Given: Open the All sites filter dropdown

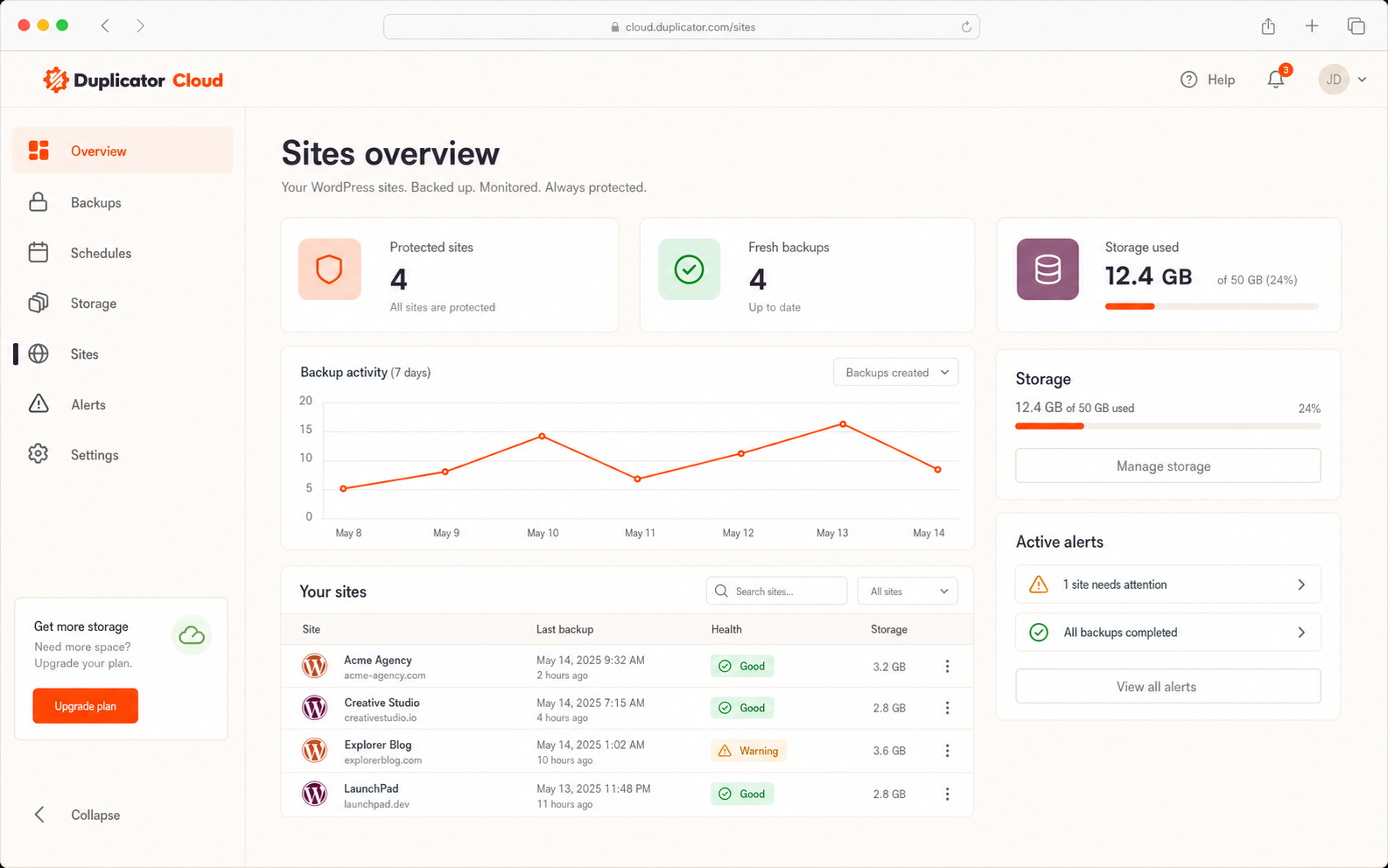Looking at the screenshot, I should point(908,591).
